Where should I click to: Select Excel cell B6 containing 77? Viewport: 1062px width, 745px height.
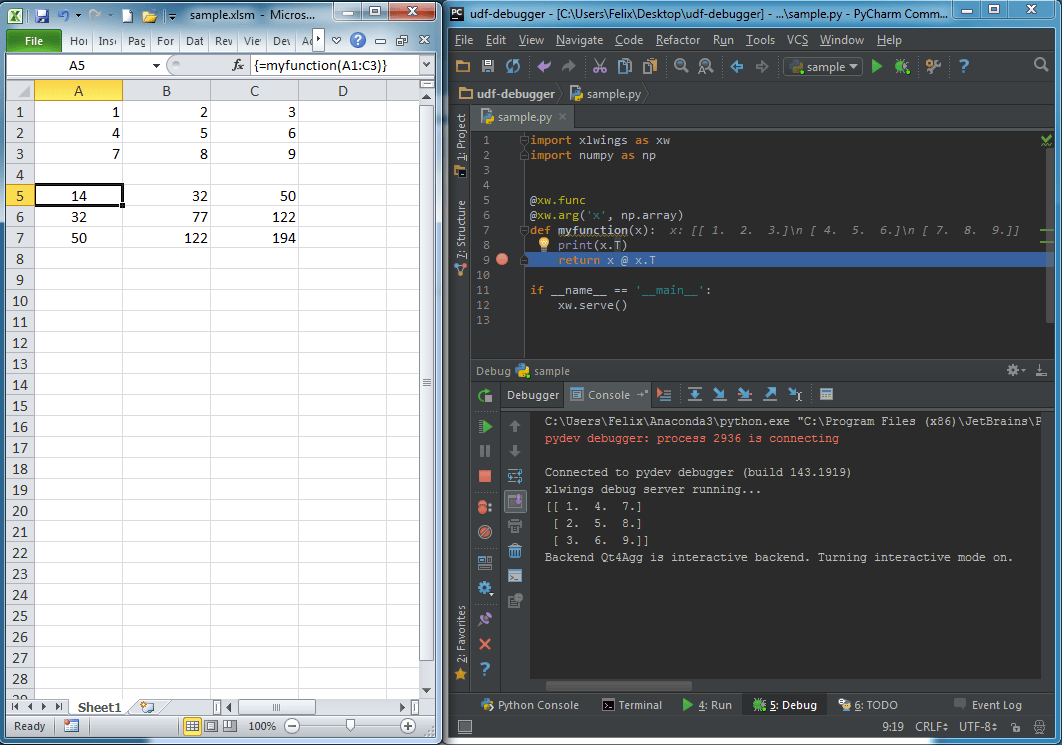[167, 217]
